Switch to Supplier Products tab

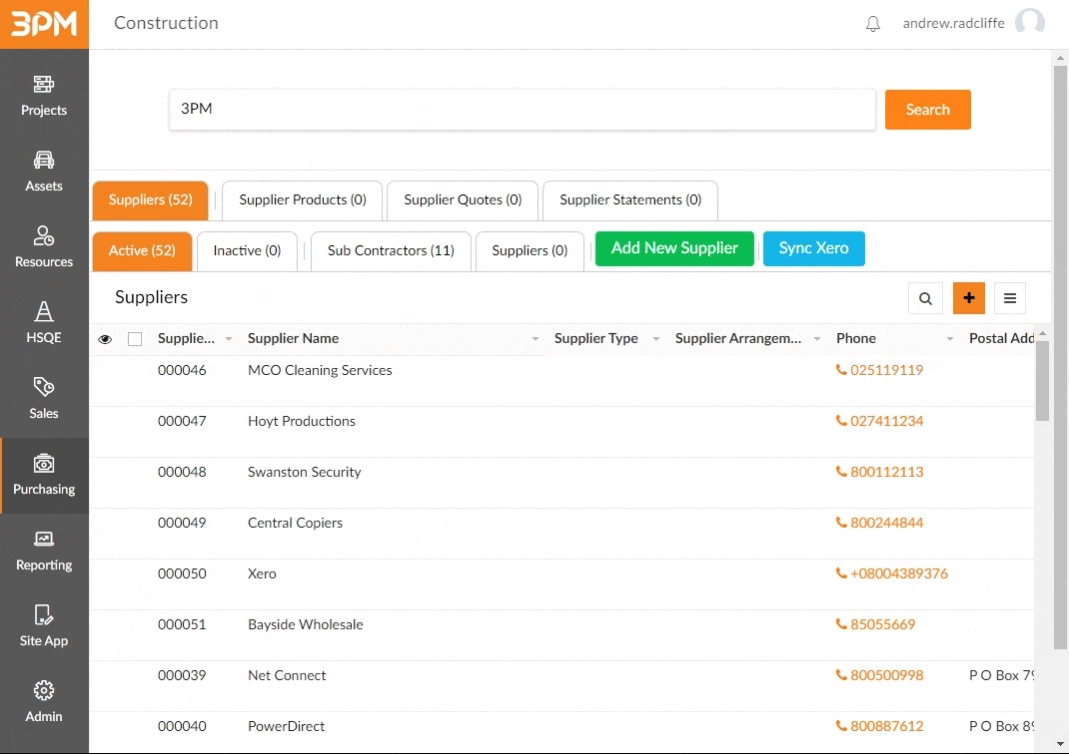(302, 200)
